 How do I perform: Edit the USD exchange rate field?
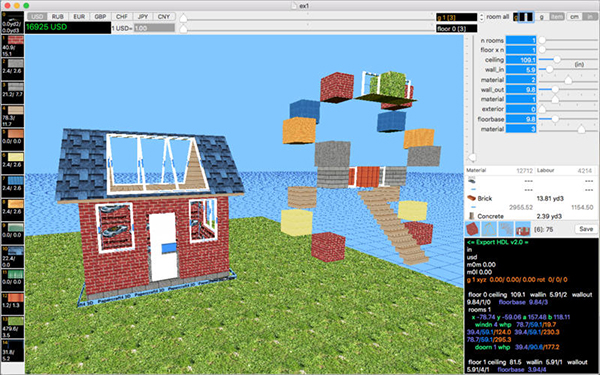coord(154,28)
